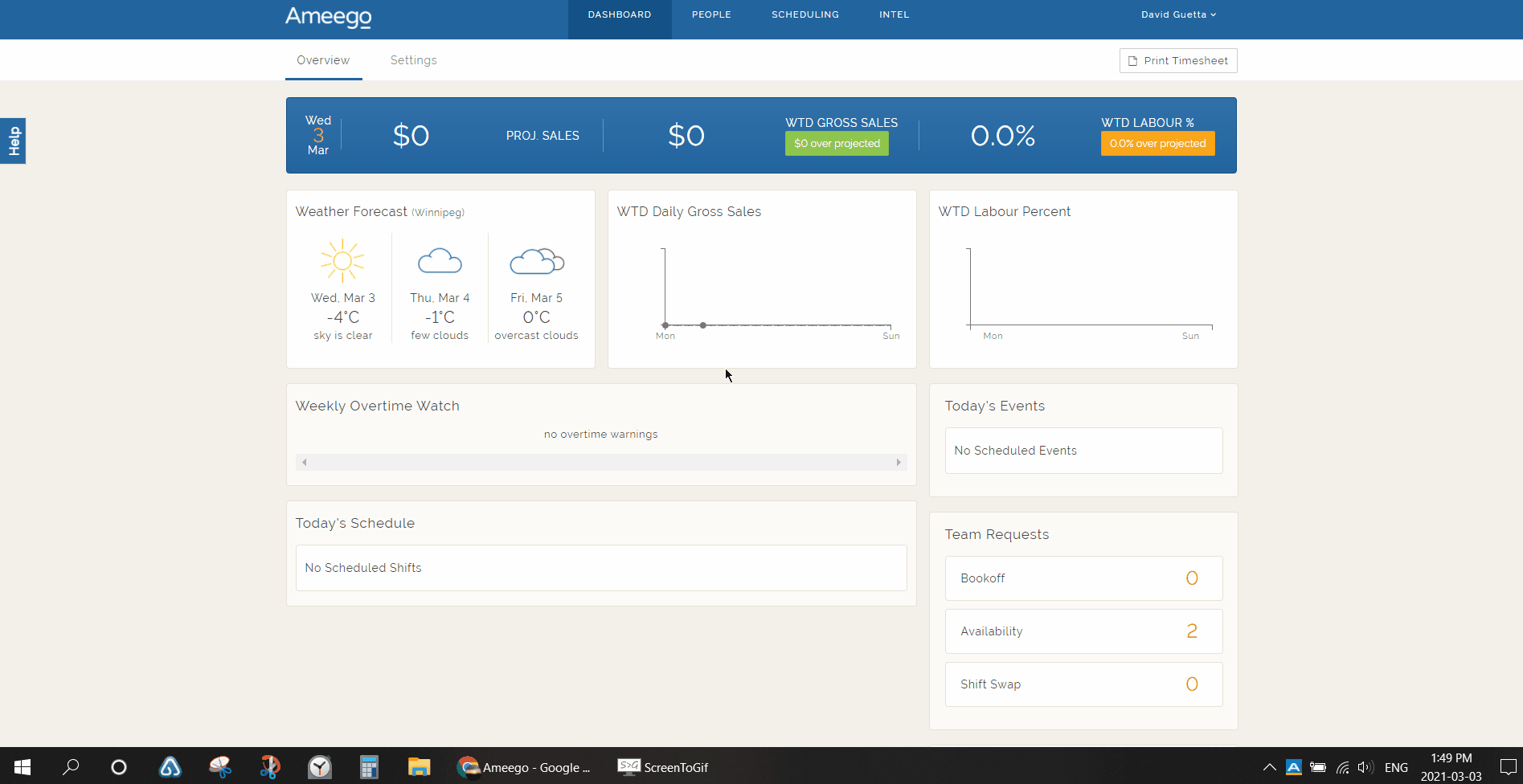Open Windows Start menu
1523x784 pixels.
tap(23, 767)
